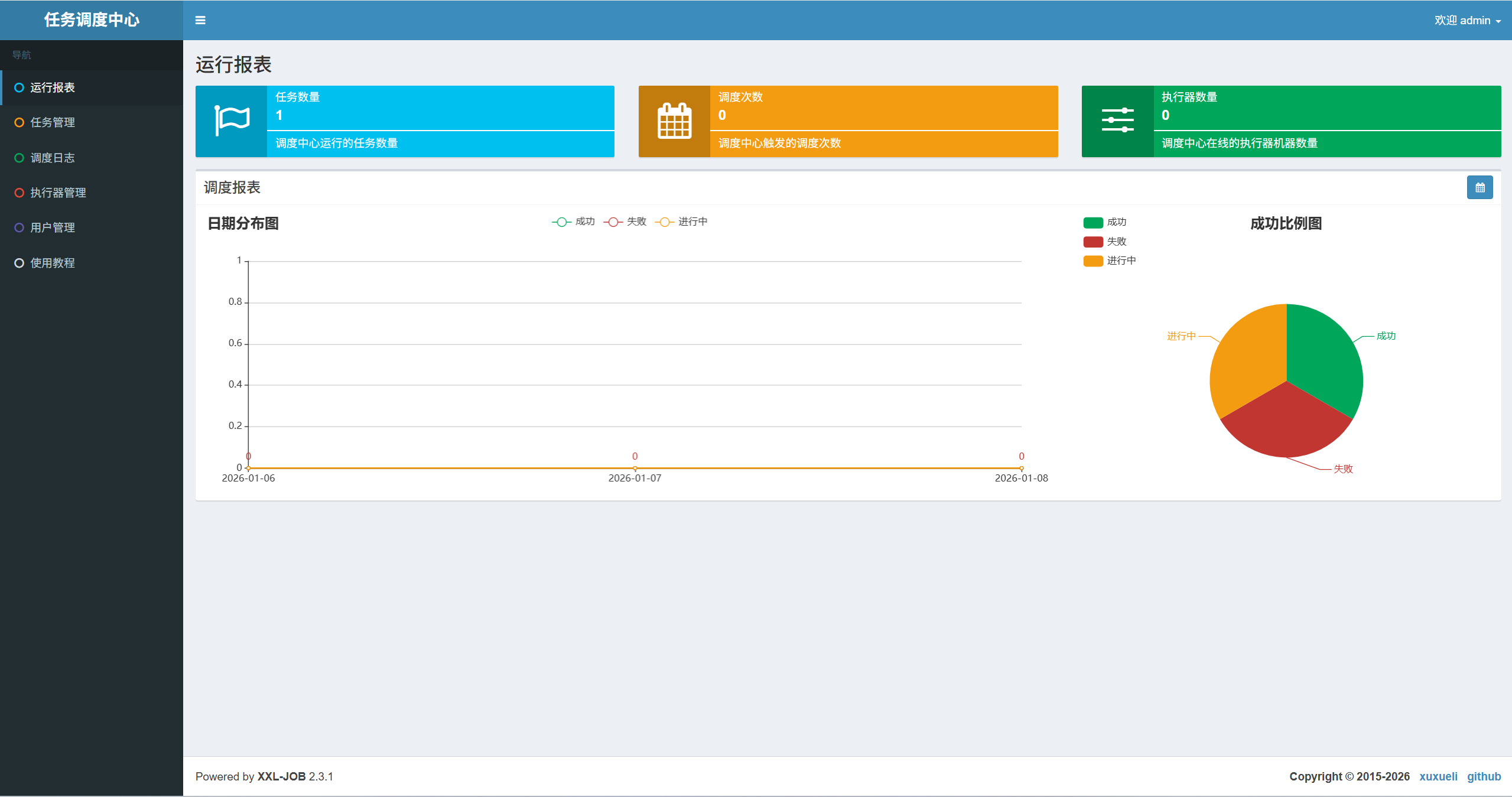Screen dimensions: 1512x797
Task: Open the calendar date-range filter button
Action: click(1480, 187)
